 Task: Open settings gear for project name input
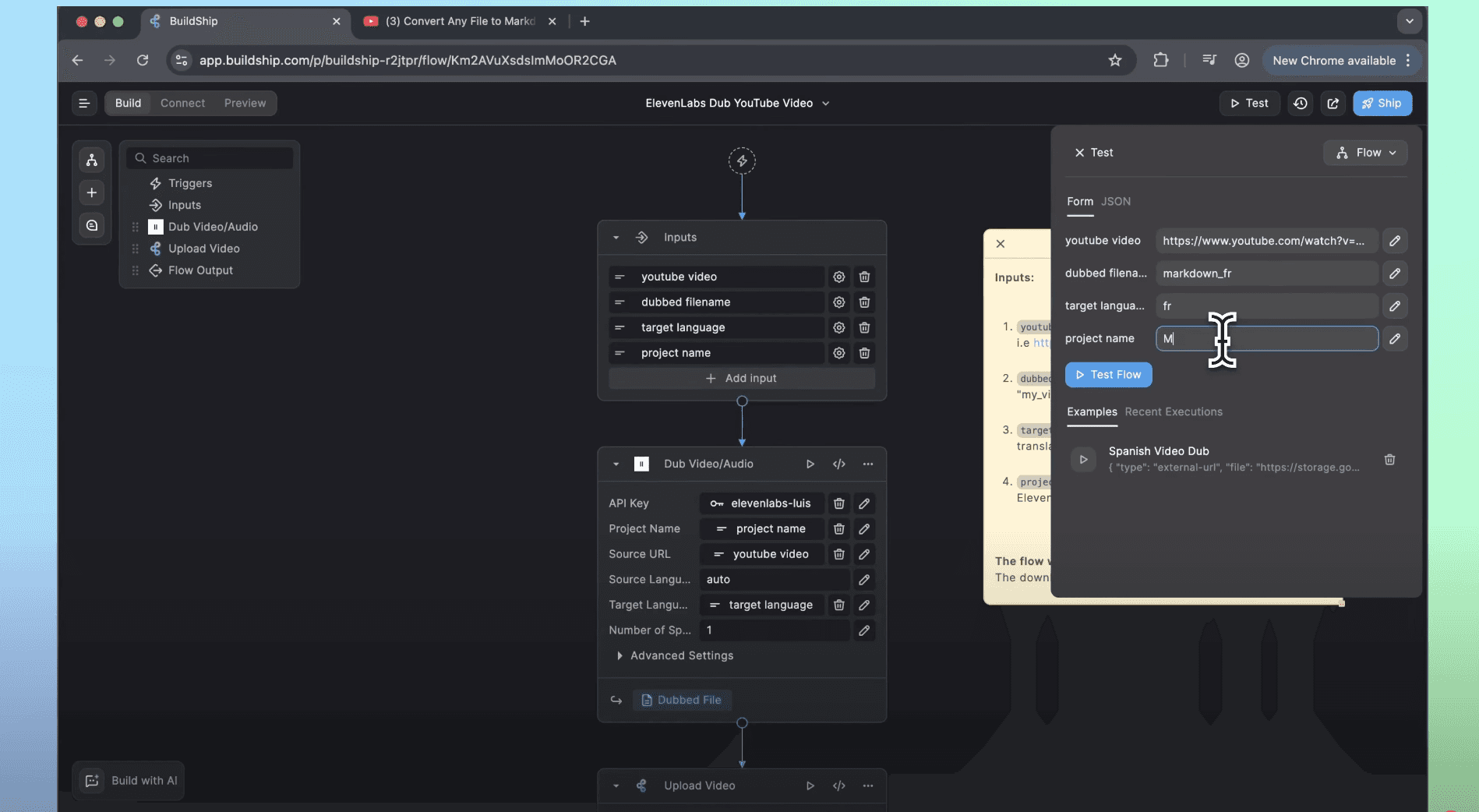838,353
